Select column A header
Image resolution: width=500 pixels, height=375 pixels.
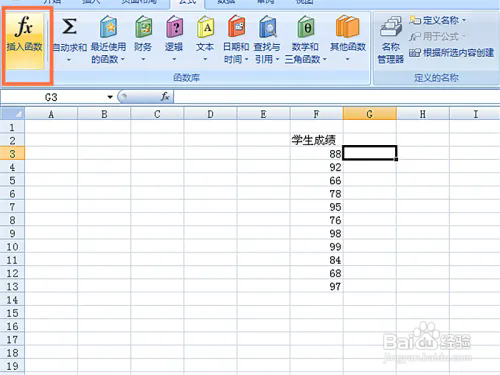pos(51,114)
